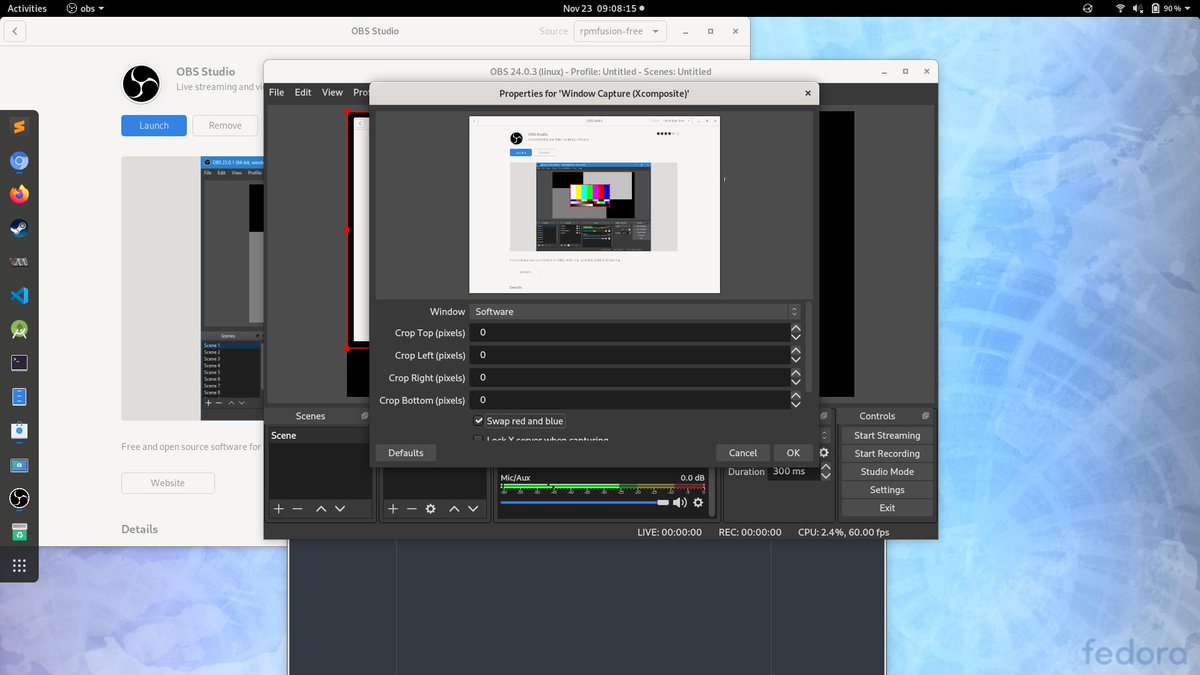Click the Duration 300 ms field
Screen dimensions: 1200x675
793,471
